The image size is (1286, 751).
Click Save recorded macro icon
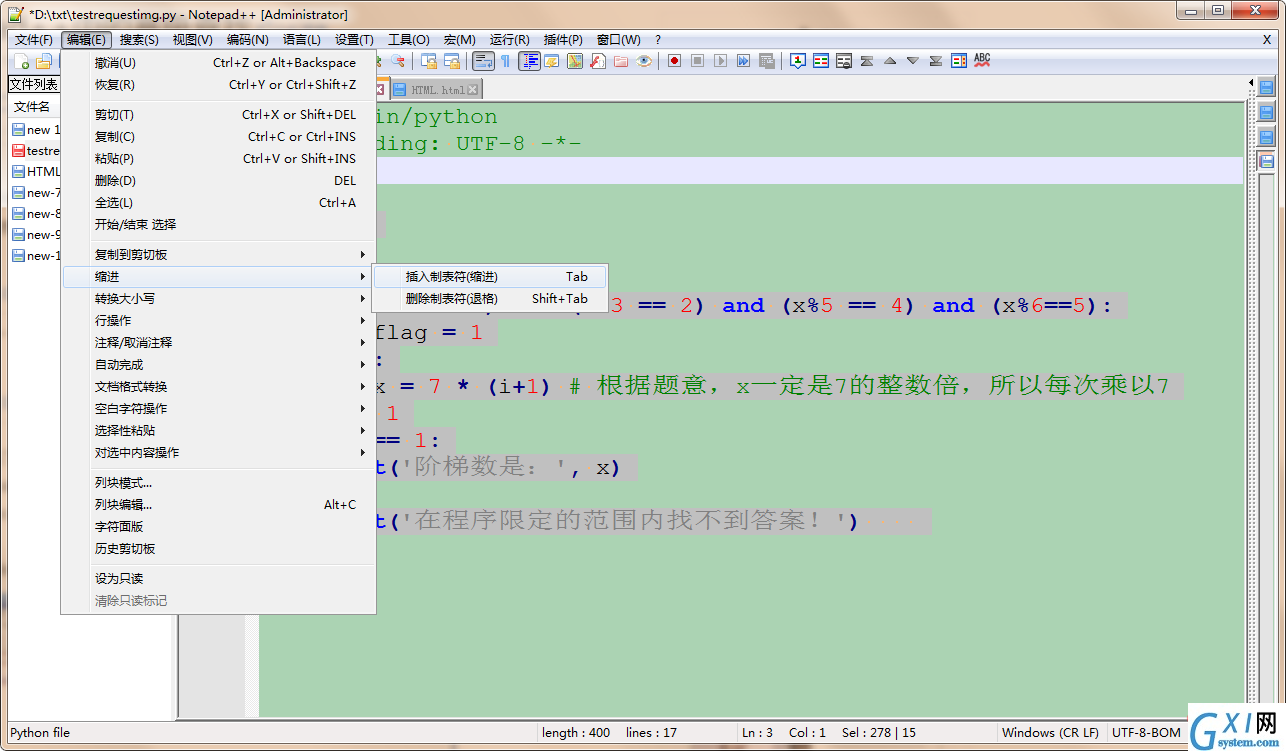767,61
